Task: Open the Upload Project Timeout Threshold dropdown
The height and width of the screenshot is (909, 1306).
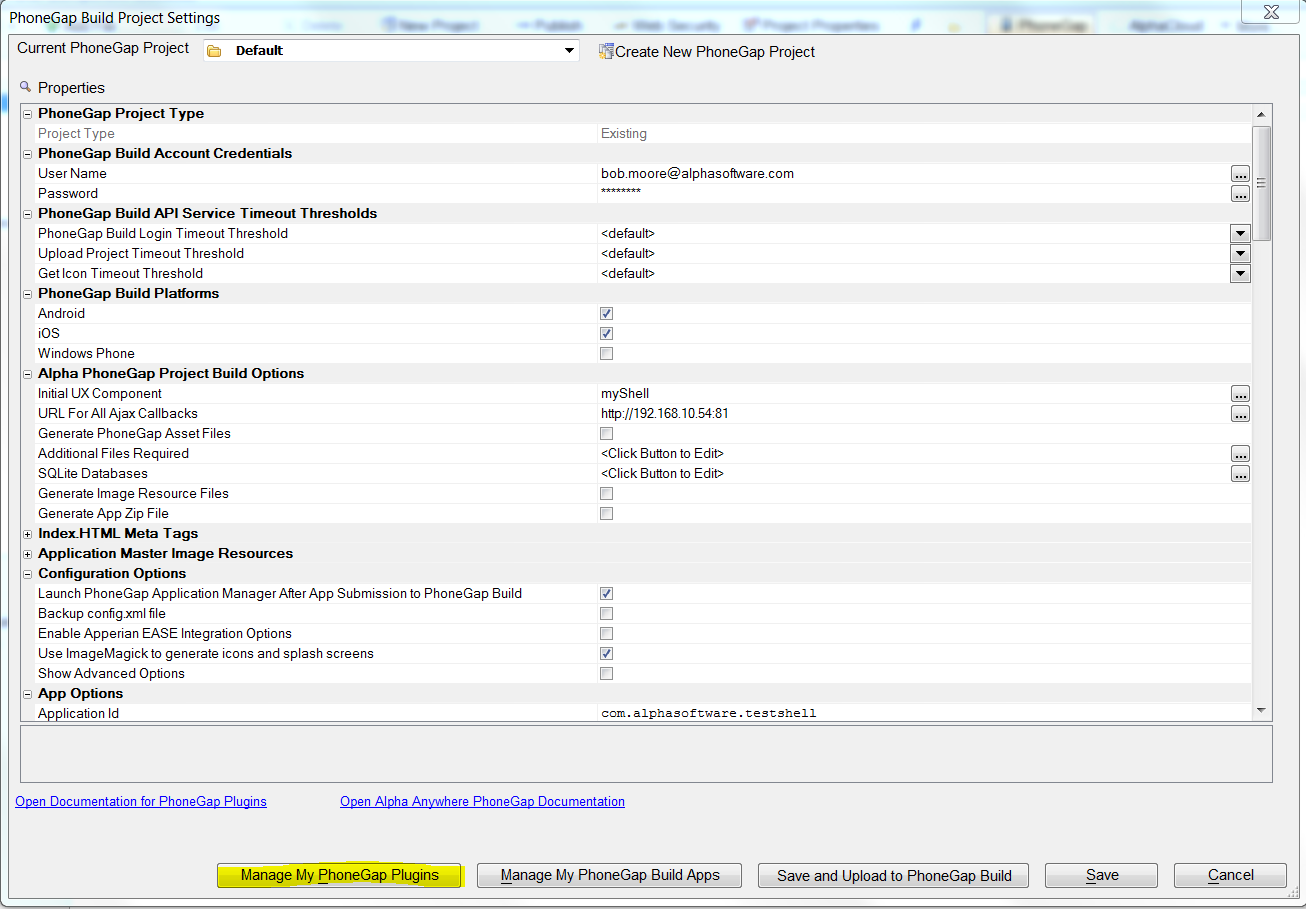Action: [x=1240, y=254]
